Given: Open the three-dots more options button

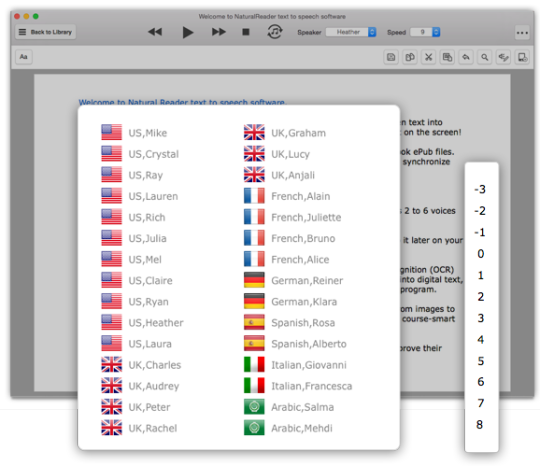Looking at the screenshot, I should pos(522,33).
